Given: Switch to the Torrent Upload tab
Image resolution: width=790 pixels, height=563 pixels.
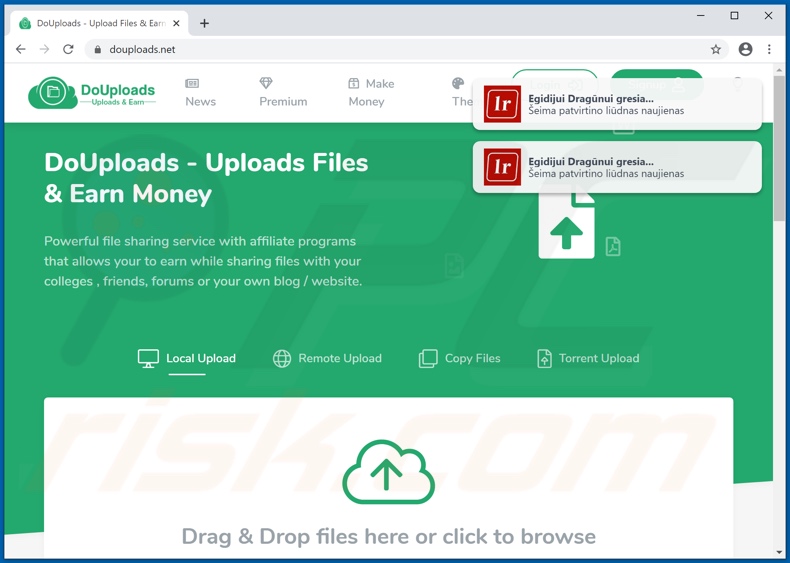Looking at the screenshot, I should tap(588, 358).
